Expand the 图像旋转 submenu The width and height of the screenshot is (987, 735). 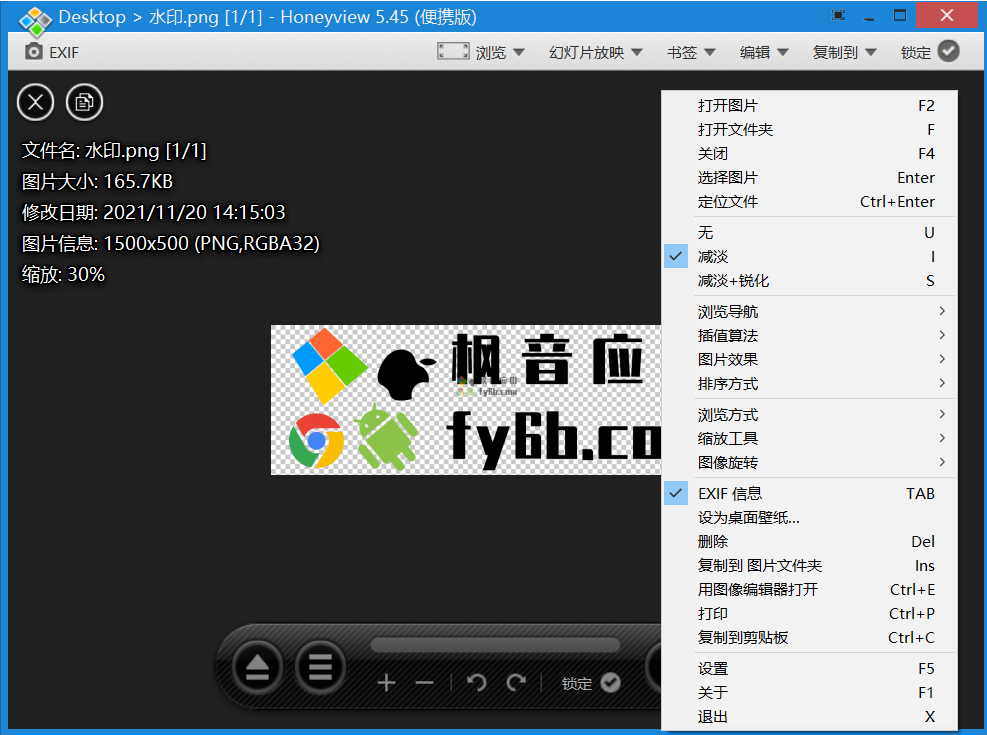click(x=810, y=463)
